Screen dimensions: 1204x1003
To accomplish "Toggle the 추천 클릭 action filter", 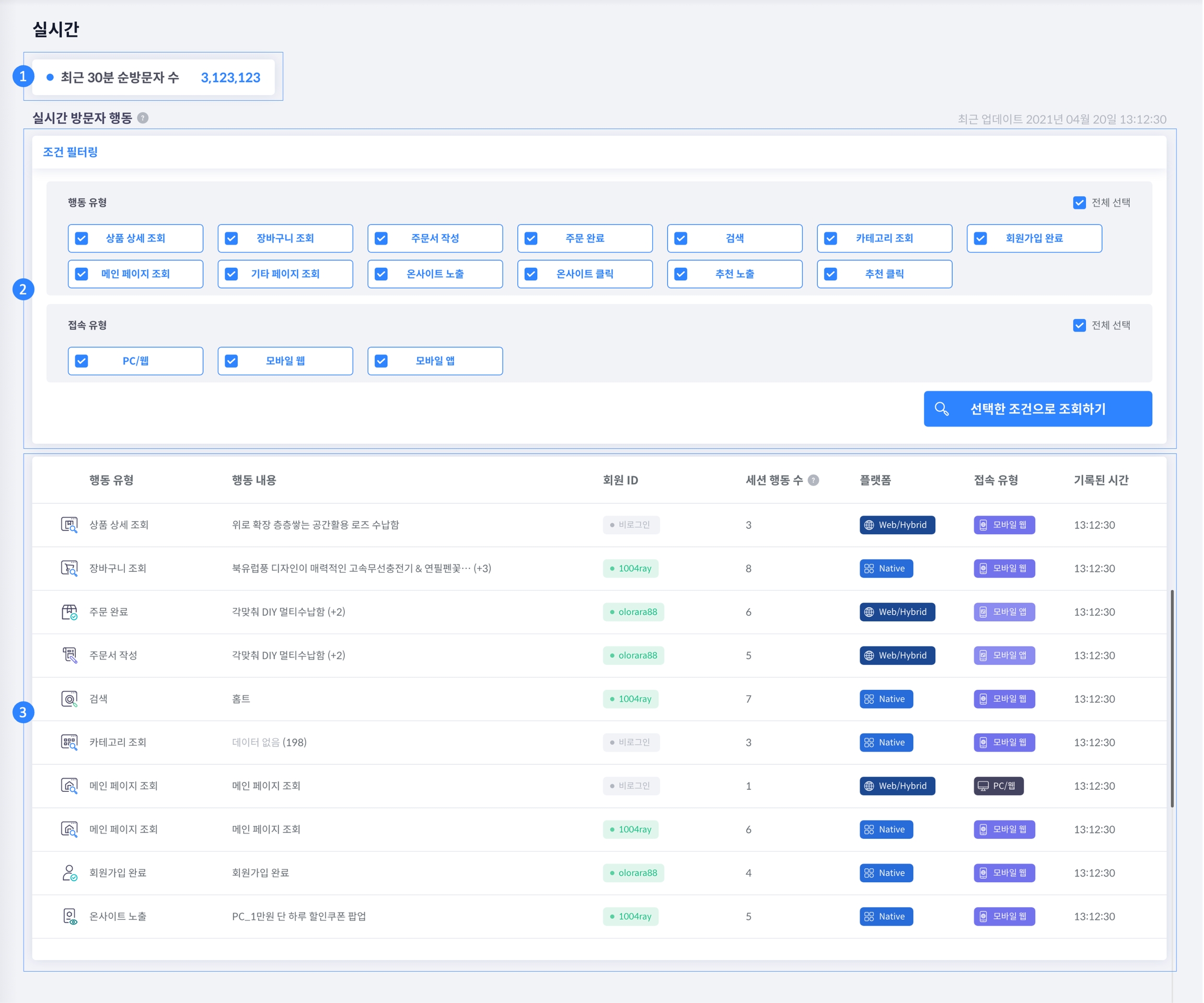I will pos(831,274).
